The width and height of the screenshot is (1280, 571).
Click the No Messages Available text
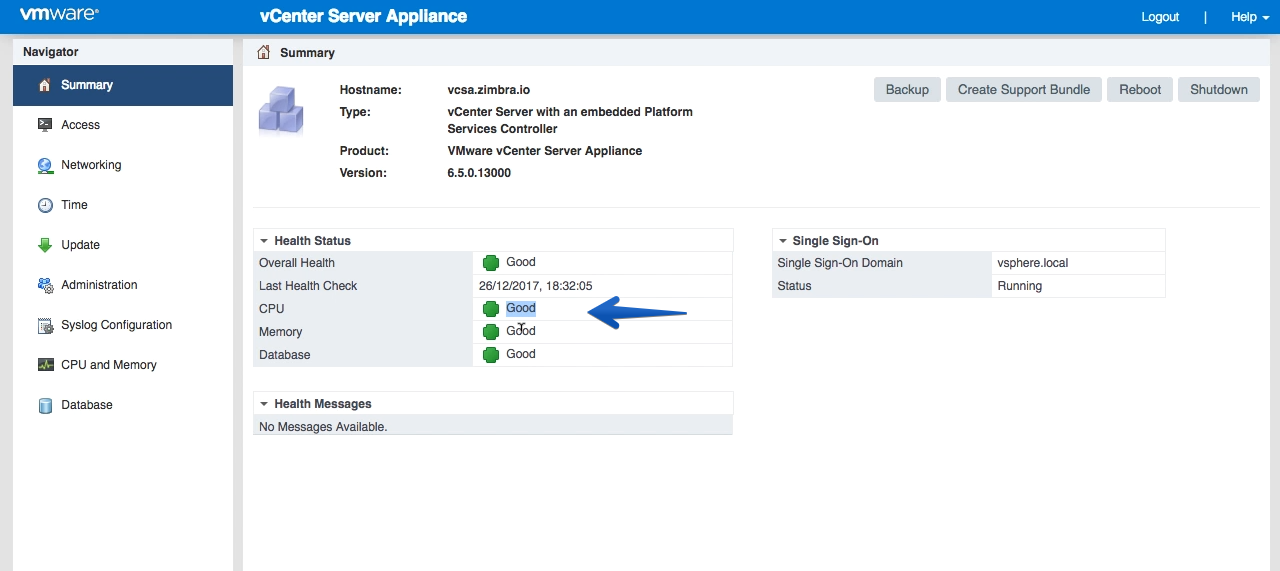click(x=323, y=427)
